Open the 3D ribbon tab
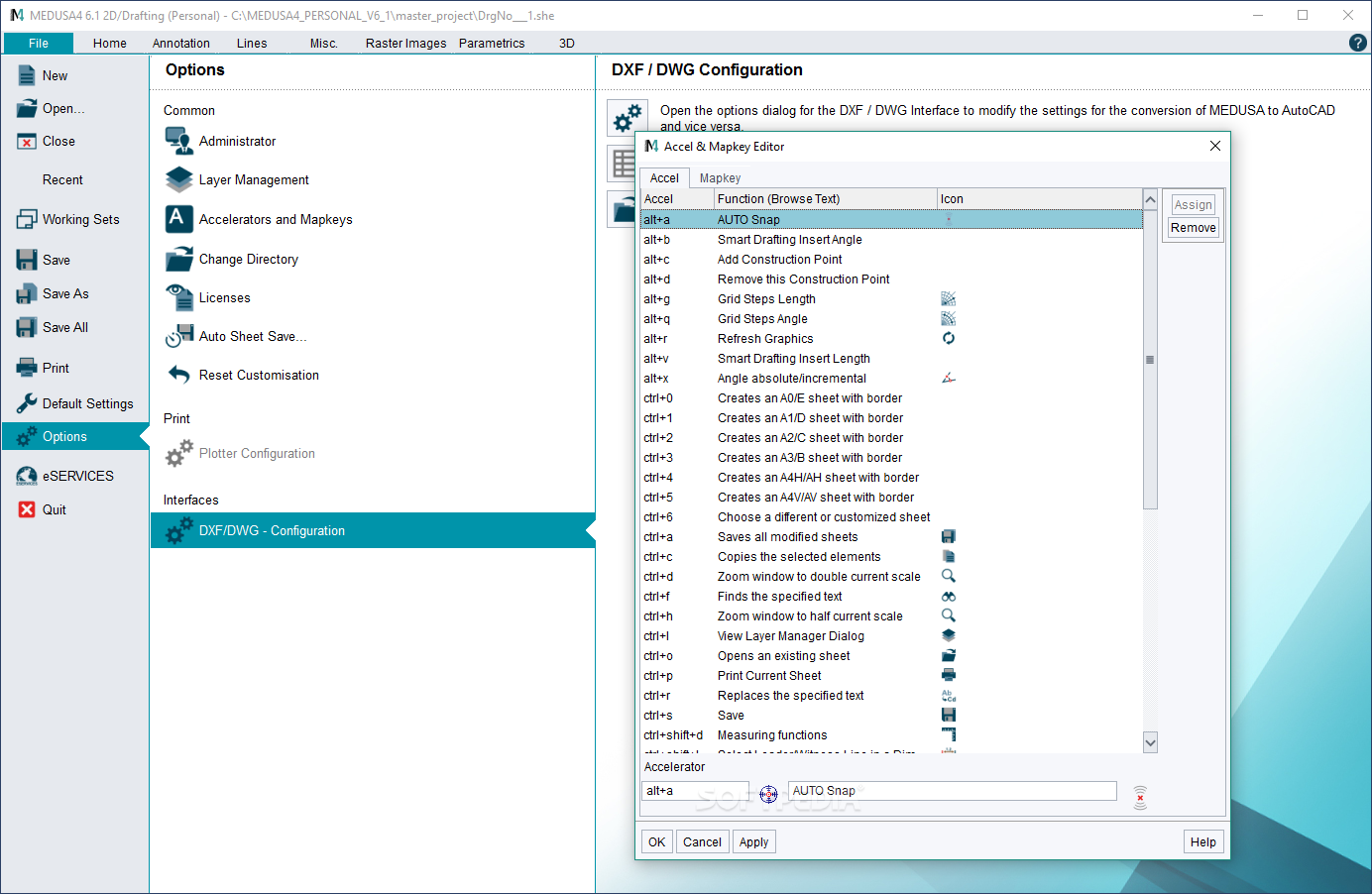The height and width of the screenshot is (894, 1372). coord(567,44)
